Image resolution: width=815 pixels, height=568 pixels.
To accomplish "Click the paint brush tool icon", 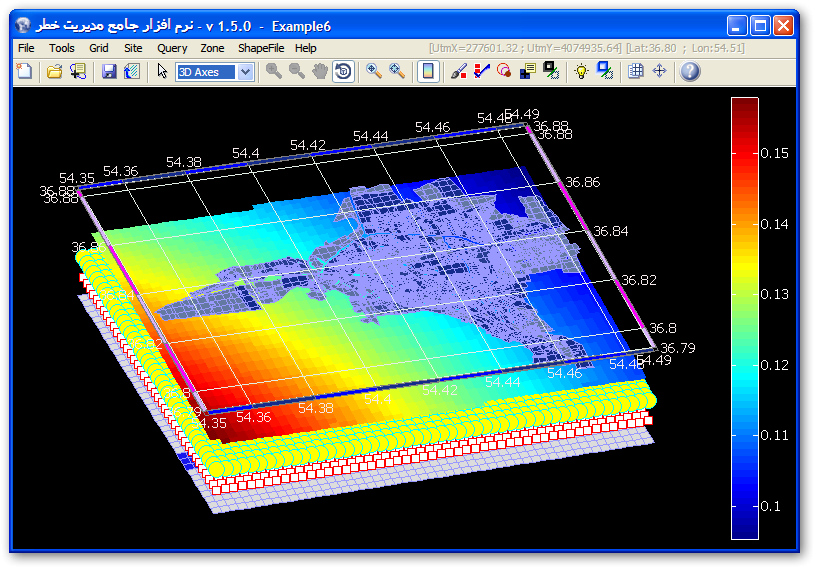I will (459, 71).
